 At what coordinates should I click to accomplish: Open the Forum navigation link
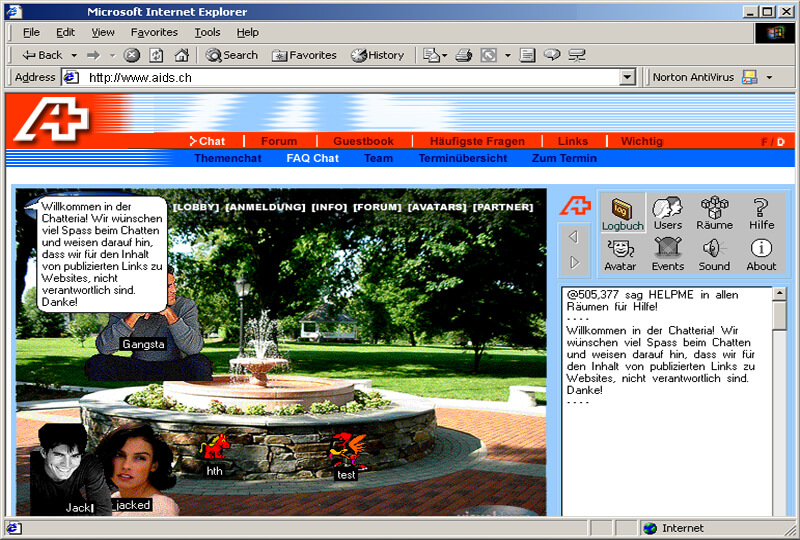[x=279, y=141]
